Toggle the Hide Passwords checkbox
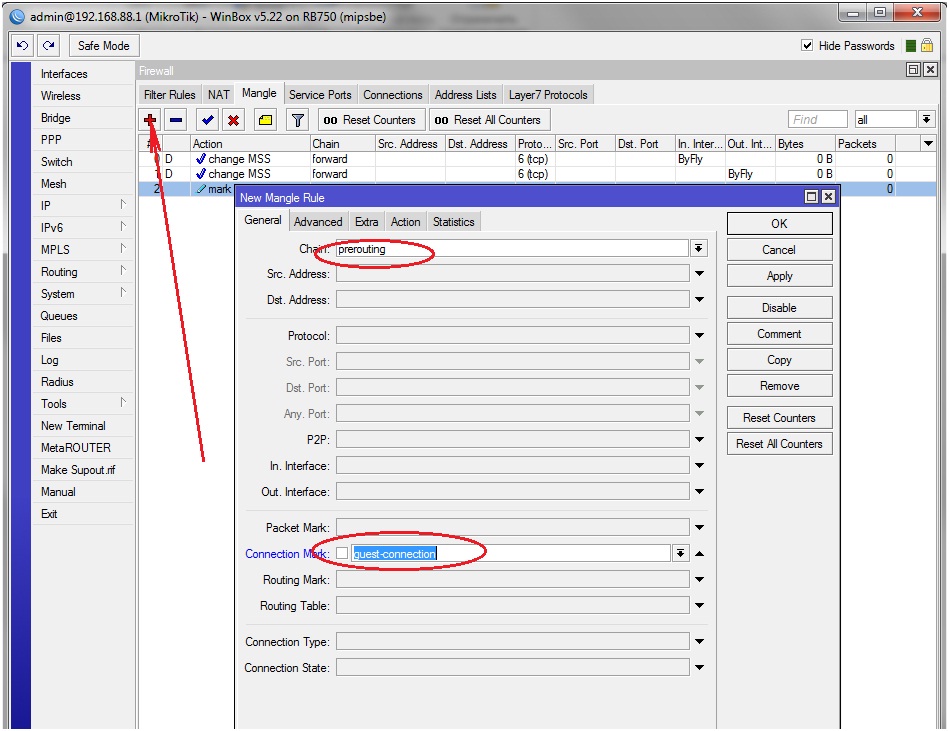The height and width of the screenshot is (731, 949). (x=808, y=46)
